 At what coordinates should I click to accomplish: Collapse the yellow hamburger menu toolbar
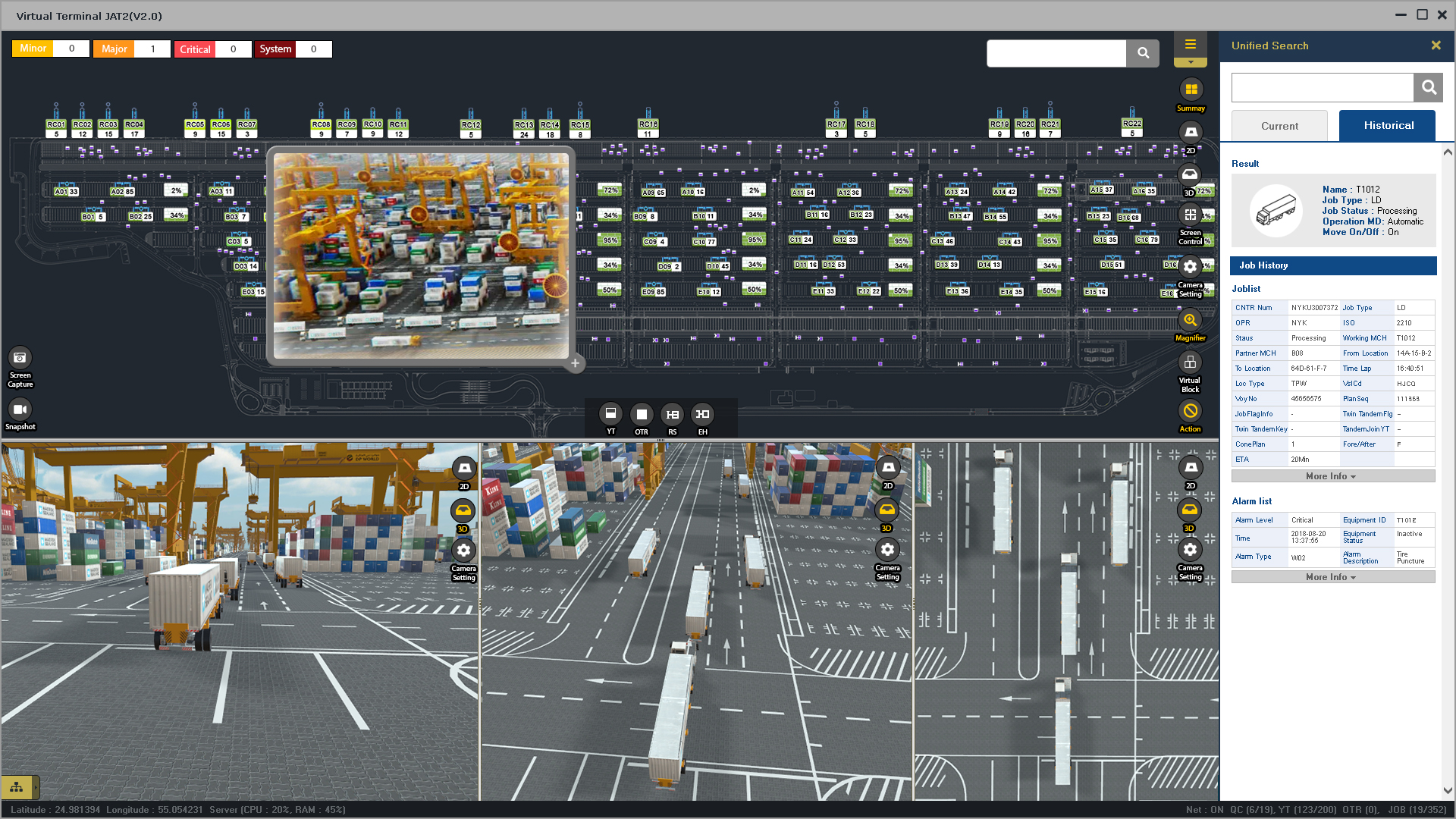click(1191, 45)
